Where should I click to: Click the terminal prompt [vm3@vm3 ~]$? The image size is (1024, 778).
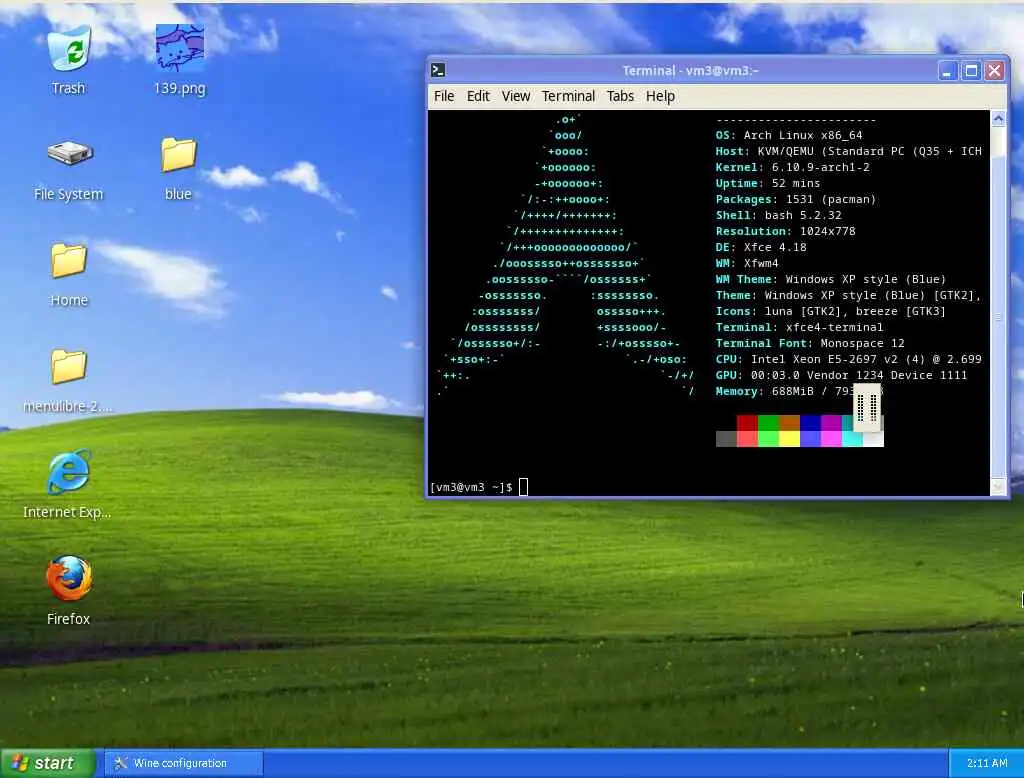click(x=471, y=487)
